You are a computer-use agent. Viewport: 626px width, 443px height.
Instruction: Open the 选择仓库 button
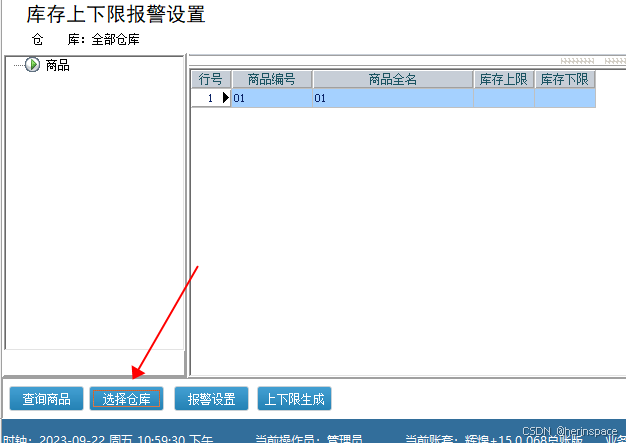pos(126,398)
